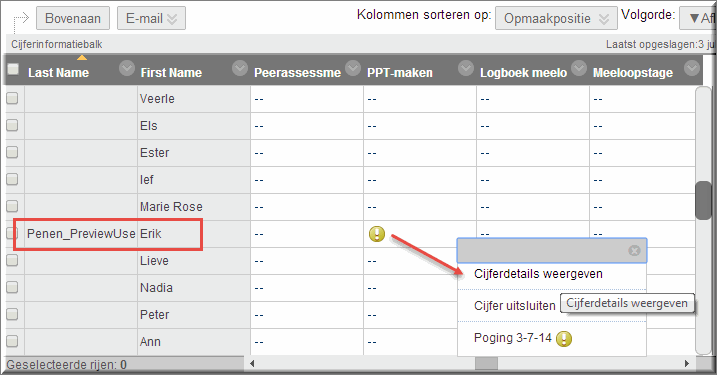Click the first name Marie Rose

click(x=171, y=207)
